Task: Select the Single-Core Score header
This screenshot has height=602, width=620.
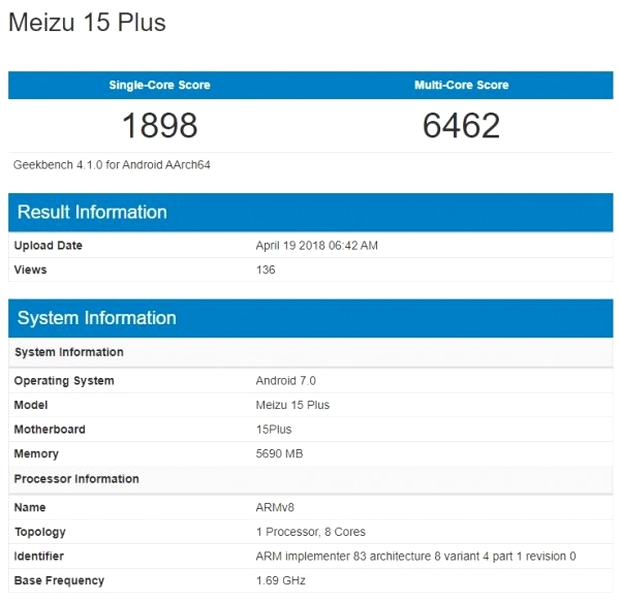Action: [159, 85]
